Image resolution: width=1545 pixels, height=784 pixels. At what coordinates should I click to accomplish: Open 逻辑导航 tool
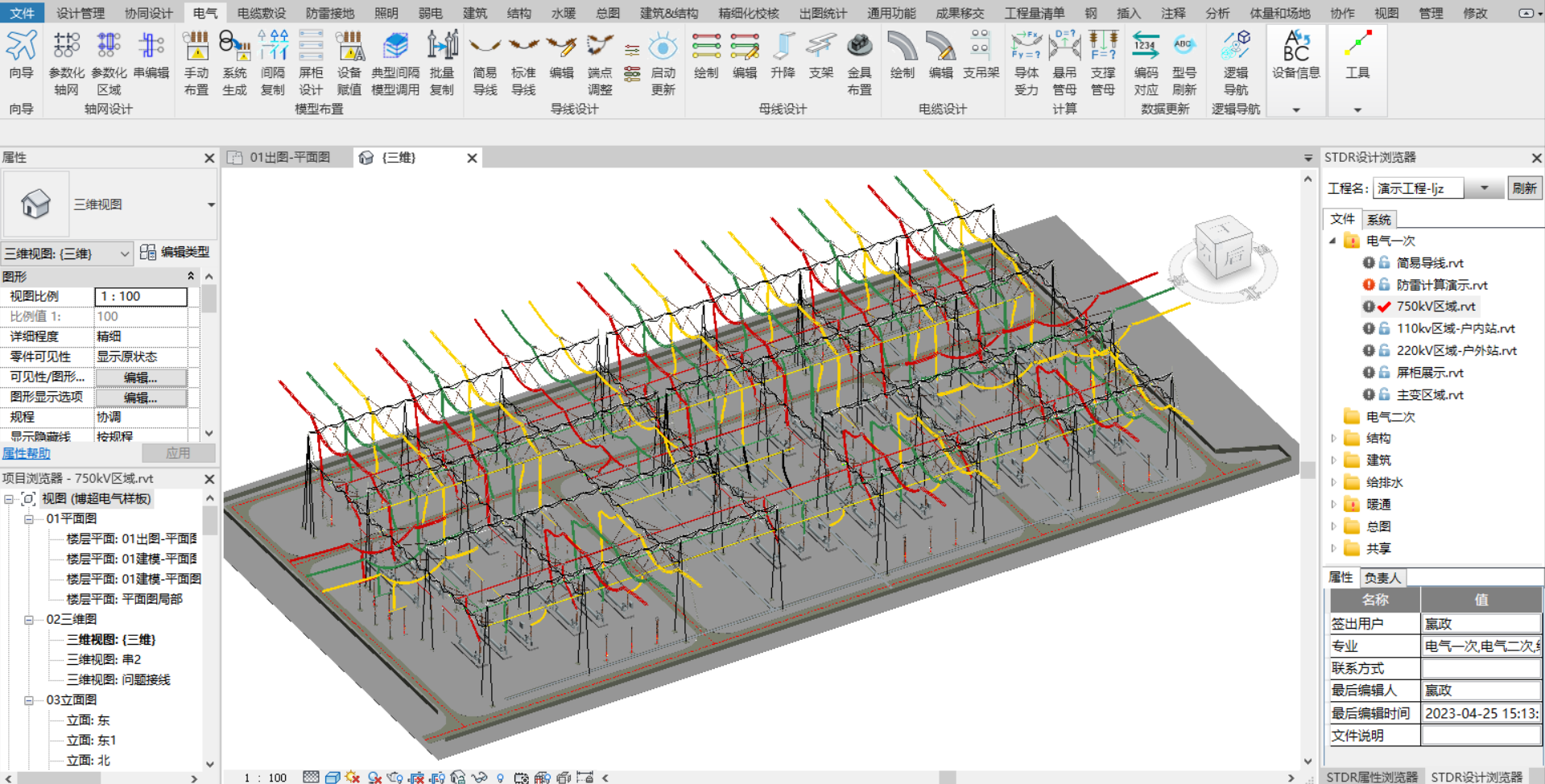click(x=1235, y=63)
